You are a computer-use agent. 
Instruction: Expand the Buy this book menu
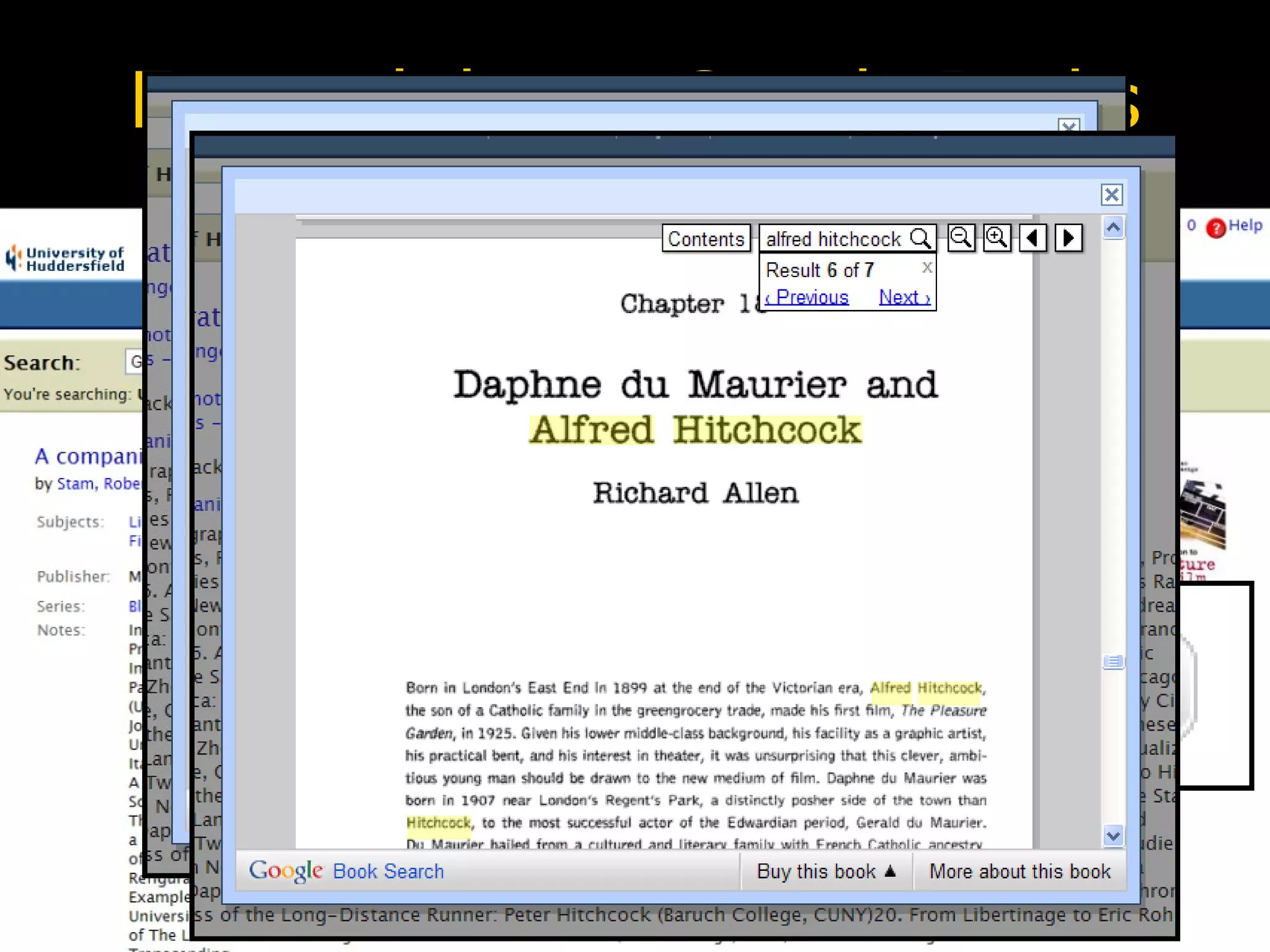click(827, 871)
